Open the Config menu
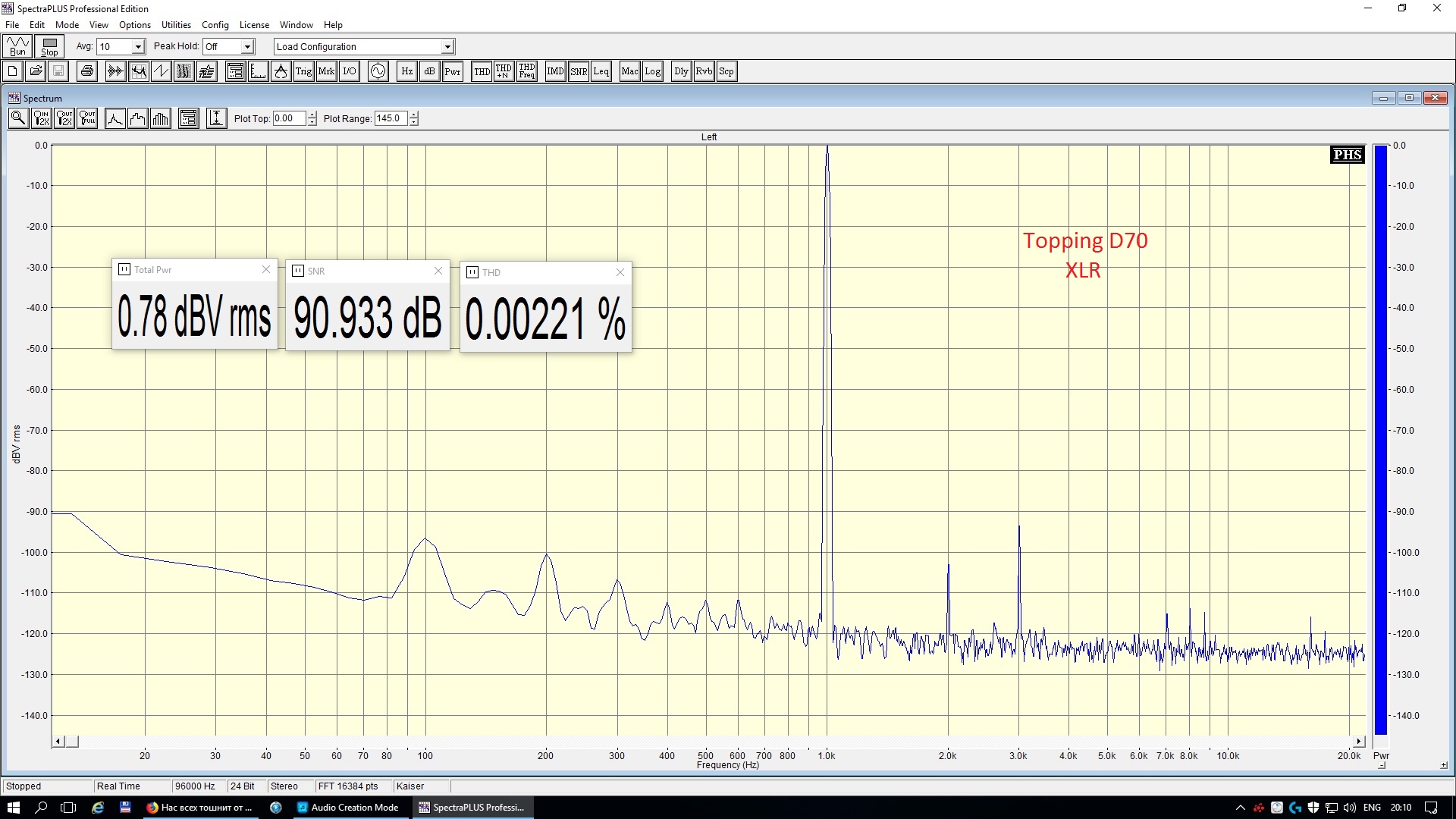 pyautogui.click(x=215, y=24)
